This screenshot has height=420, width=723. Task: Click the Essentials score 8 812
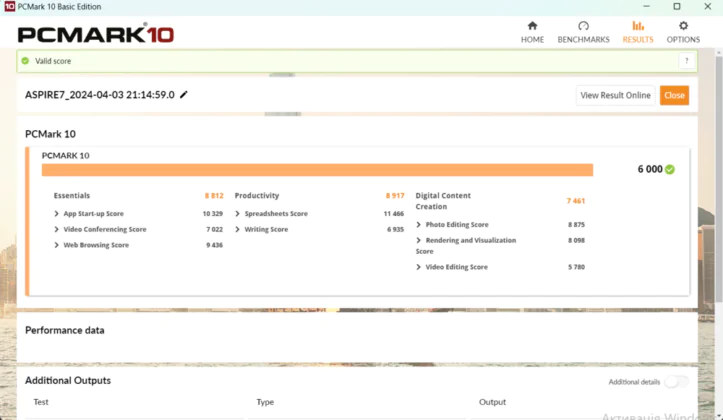tap(214, 195)
